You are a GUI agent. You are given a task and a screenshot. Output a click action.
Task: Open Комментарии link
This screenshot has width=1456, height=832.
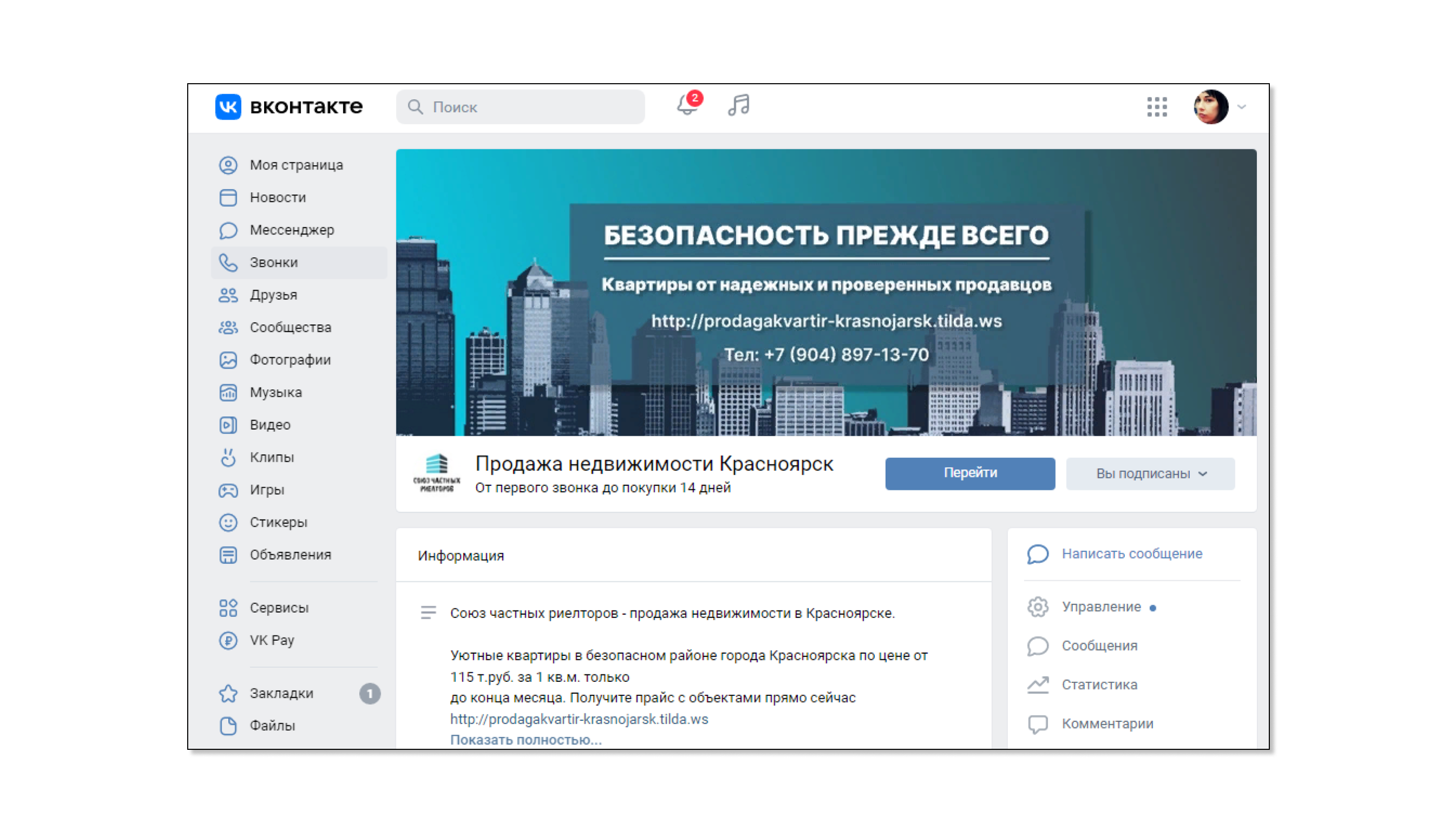[x=1108, y=724]
